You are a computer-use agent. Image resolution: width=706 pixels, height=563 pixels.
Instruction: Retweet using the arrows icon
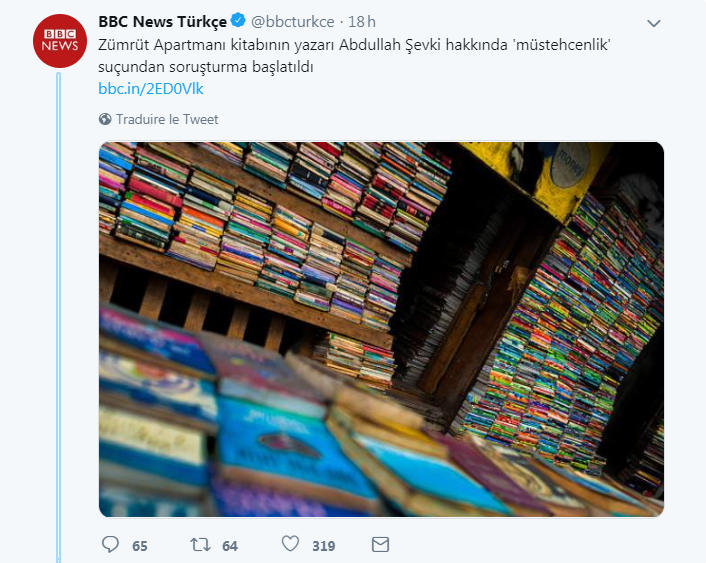point(200,545)
